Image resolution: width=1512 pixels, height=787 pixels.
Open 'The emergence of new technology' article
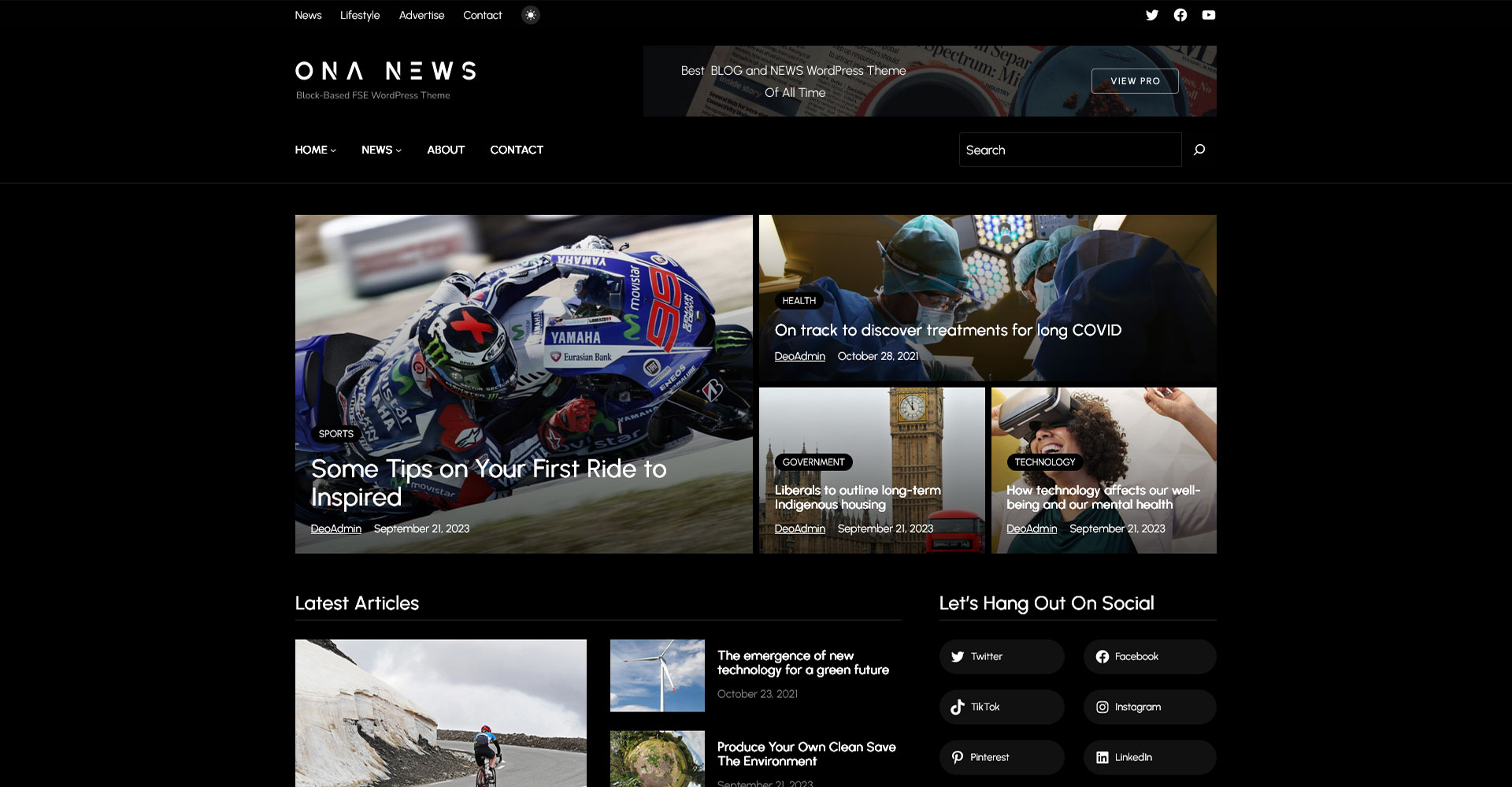(803, 663)
